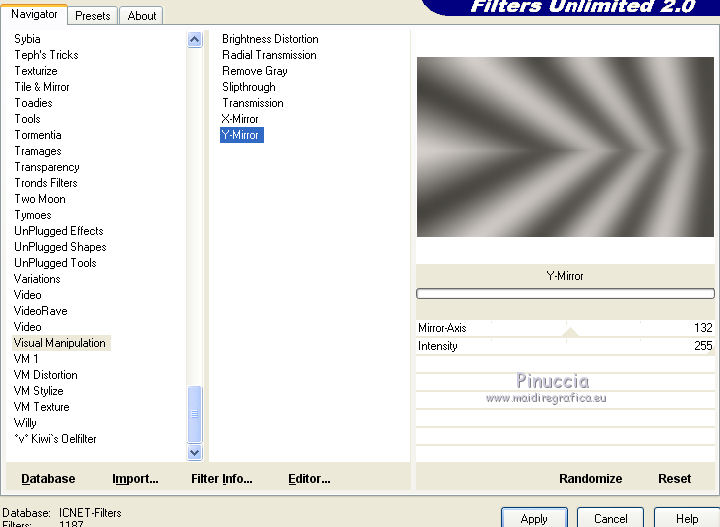720x527 pixels.
Task: Select the VM Texture category
Action: 41,407
